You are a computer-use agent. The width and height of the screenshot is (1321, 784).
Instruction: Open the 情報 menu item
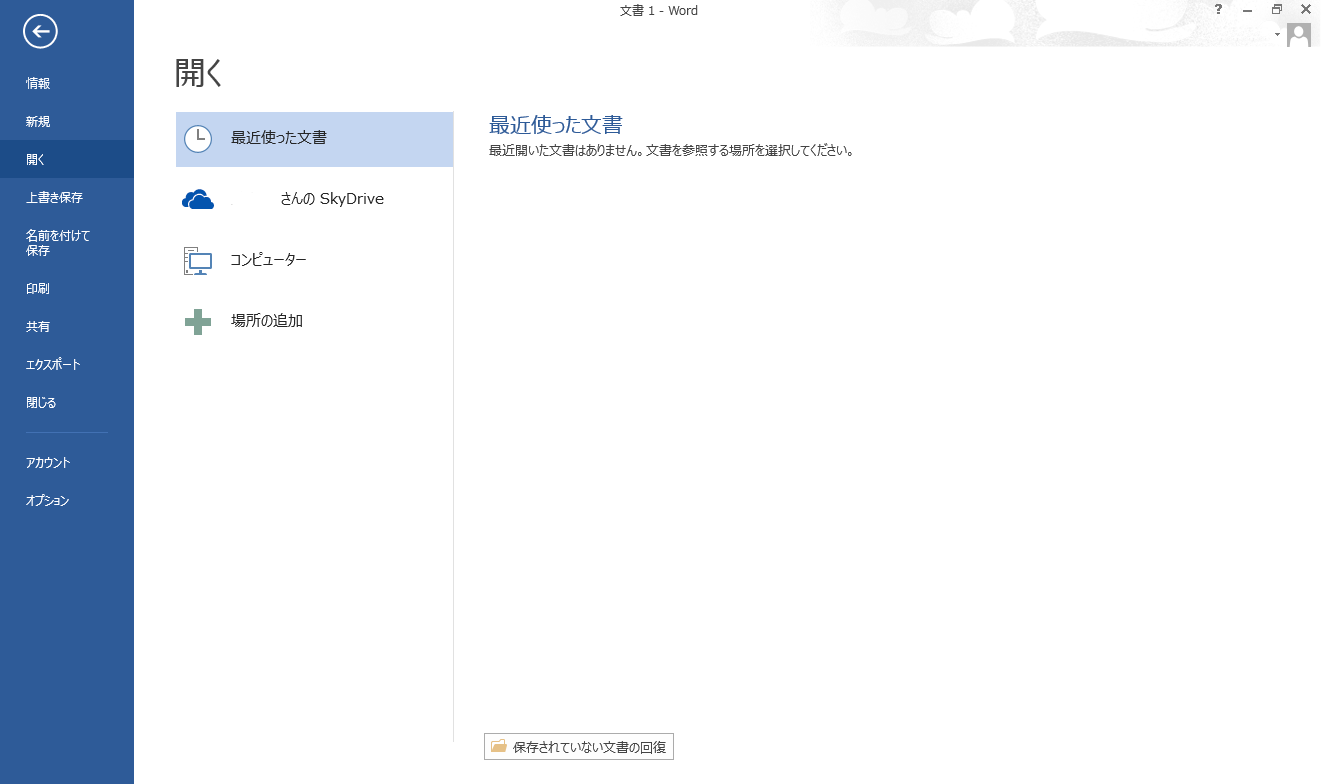pos(38,84)
